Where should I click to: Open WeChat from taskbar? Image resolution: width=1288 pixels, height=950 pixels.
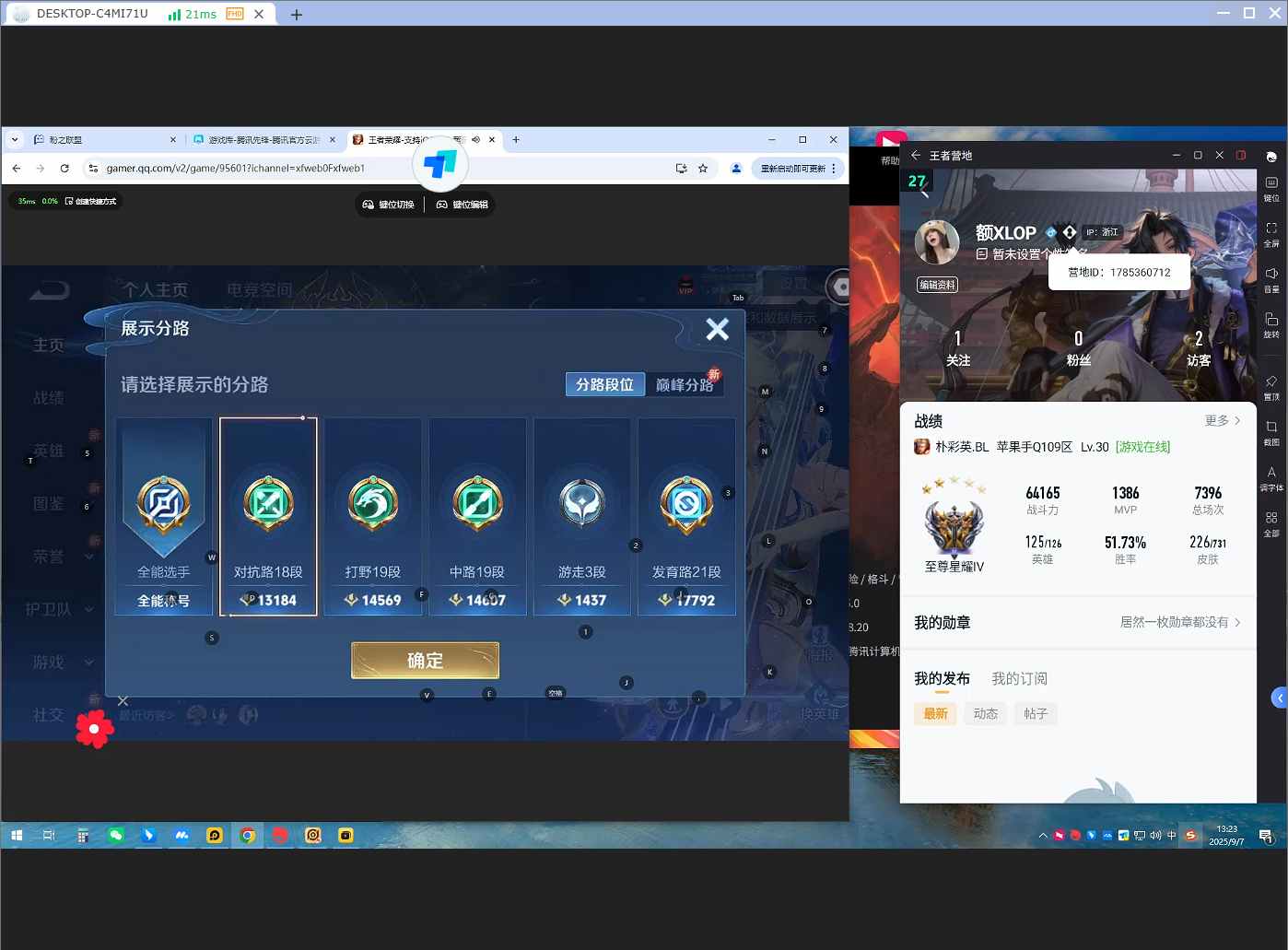pos(115,836)
